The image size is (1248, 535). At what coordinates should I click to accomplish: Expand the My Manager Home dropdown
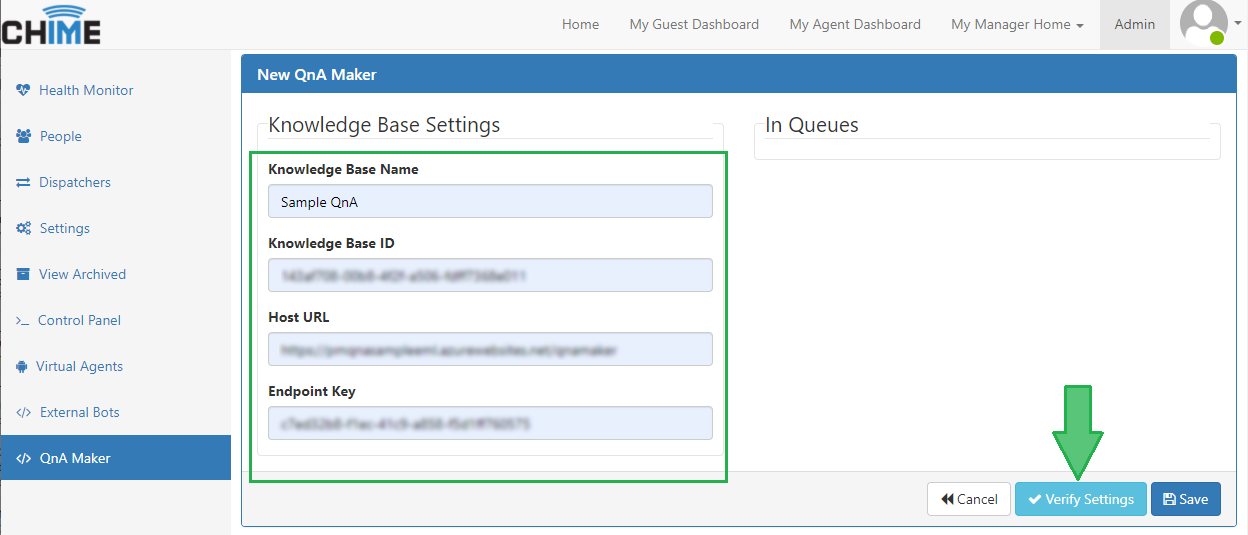(x=1017, y=24)
